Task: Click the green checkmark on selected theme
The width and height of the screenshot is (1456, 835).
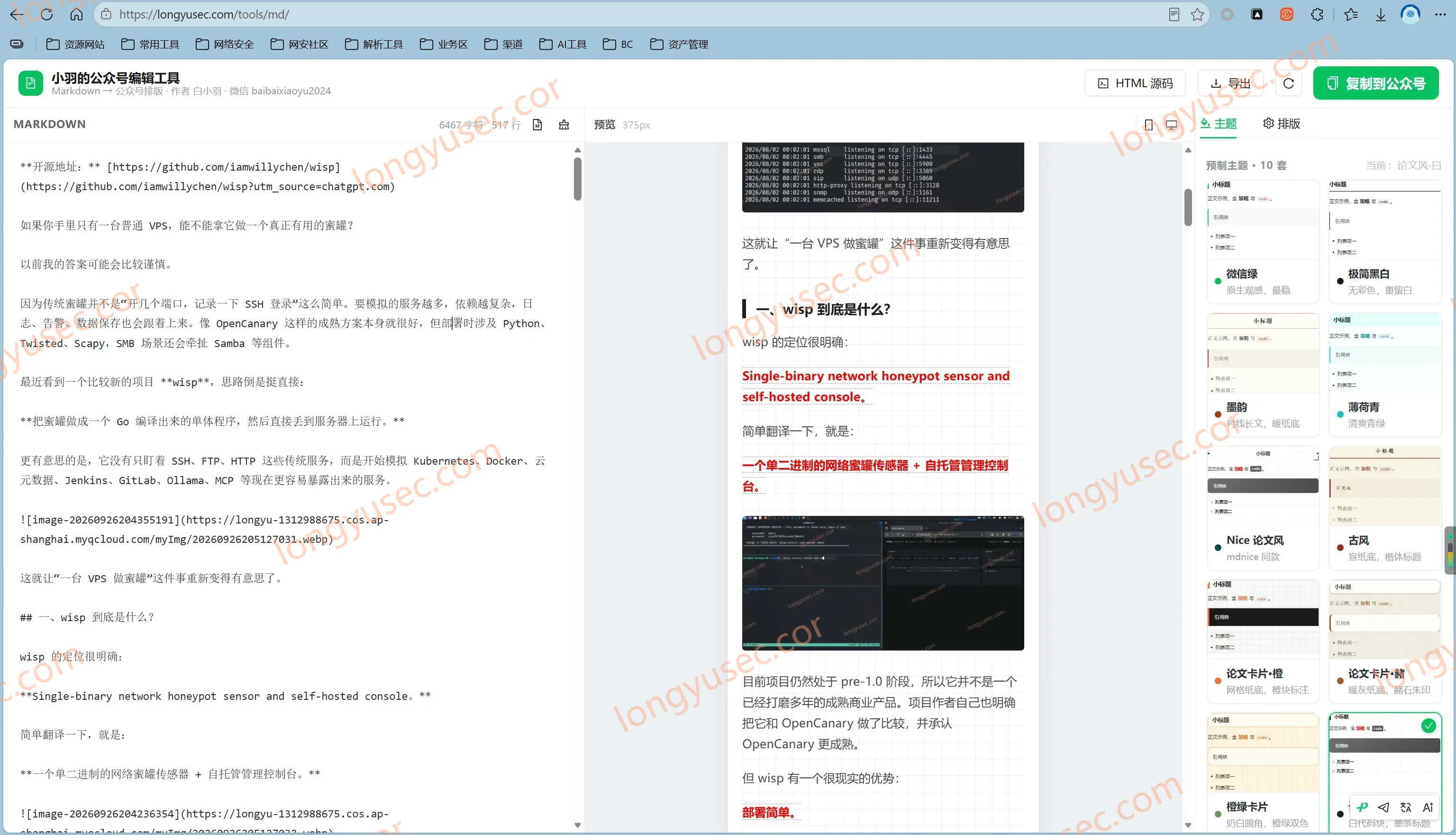Action: [1429, 726]
